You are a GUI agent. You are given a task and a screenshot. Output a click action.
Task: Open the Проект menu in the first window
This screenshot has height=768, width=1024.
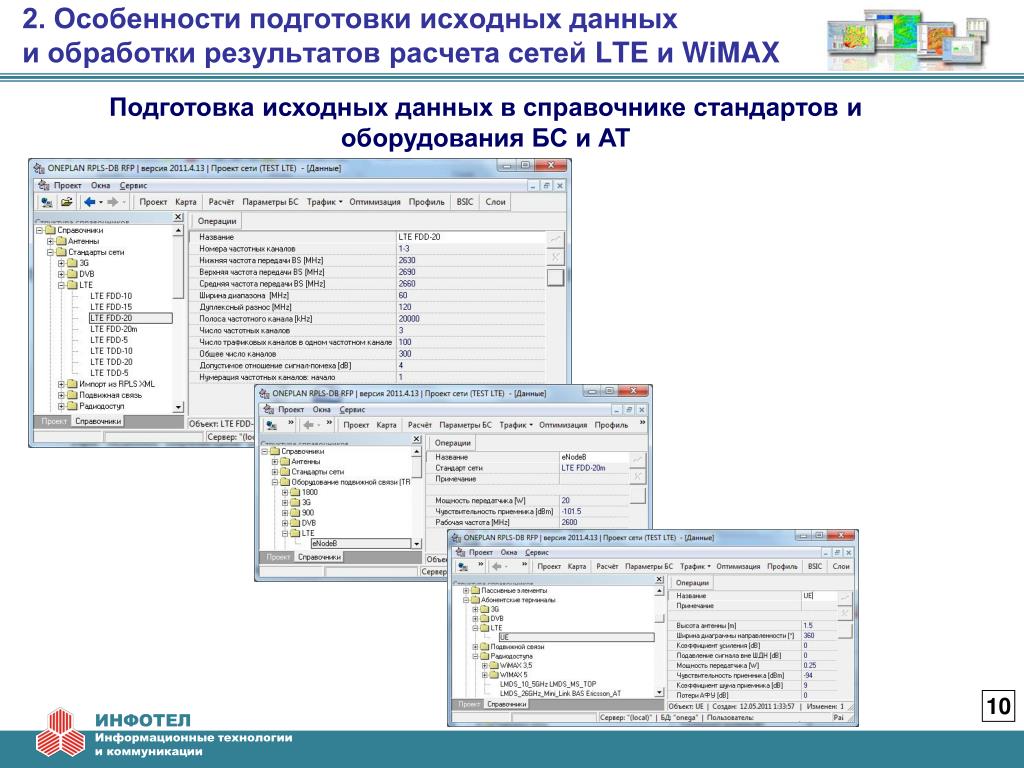click(67, 185)
